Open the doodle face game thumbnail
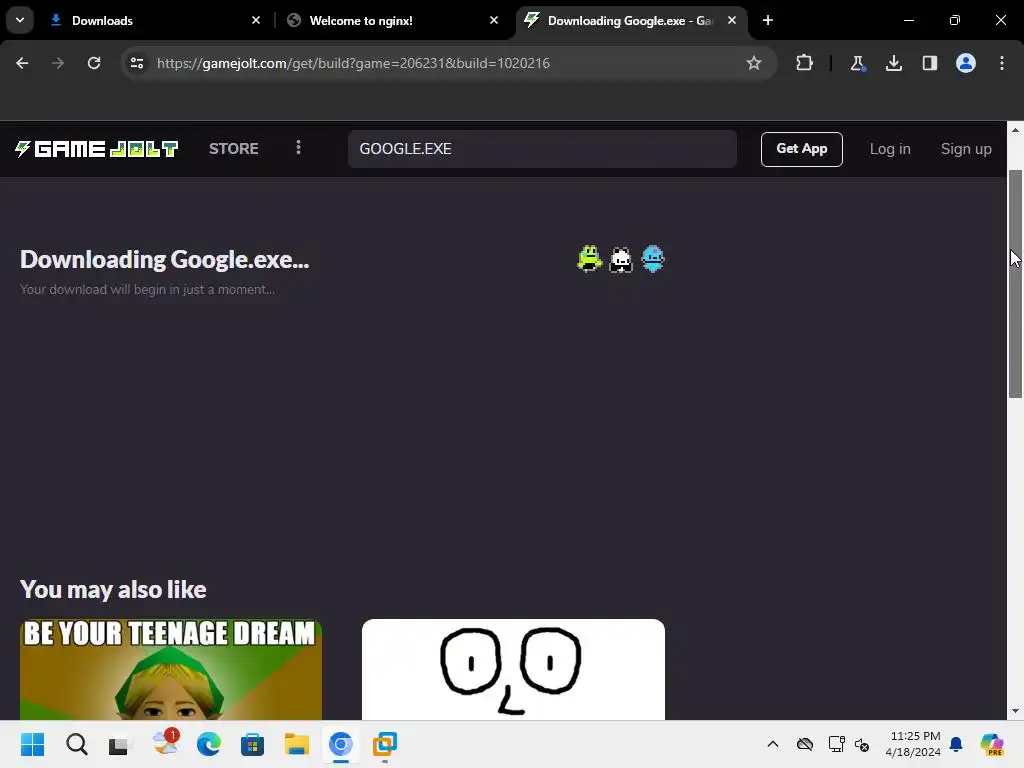The height and width of the screenshot is (768, 1024). pyautogui.click(x=513, y=669)
